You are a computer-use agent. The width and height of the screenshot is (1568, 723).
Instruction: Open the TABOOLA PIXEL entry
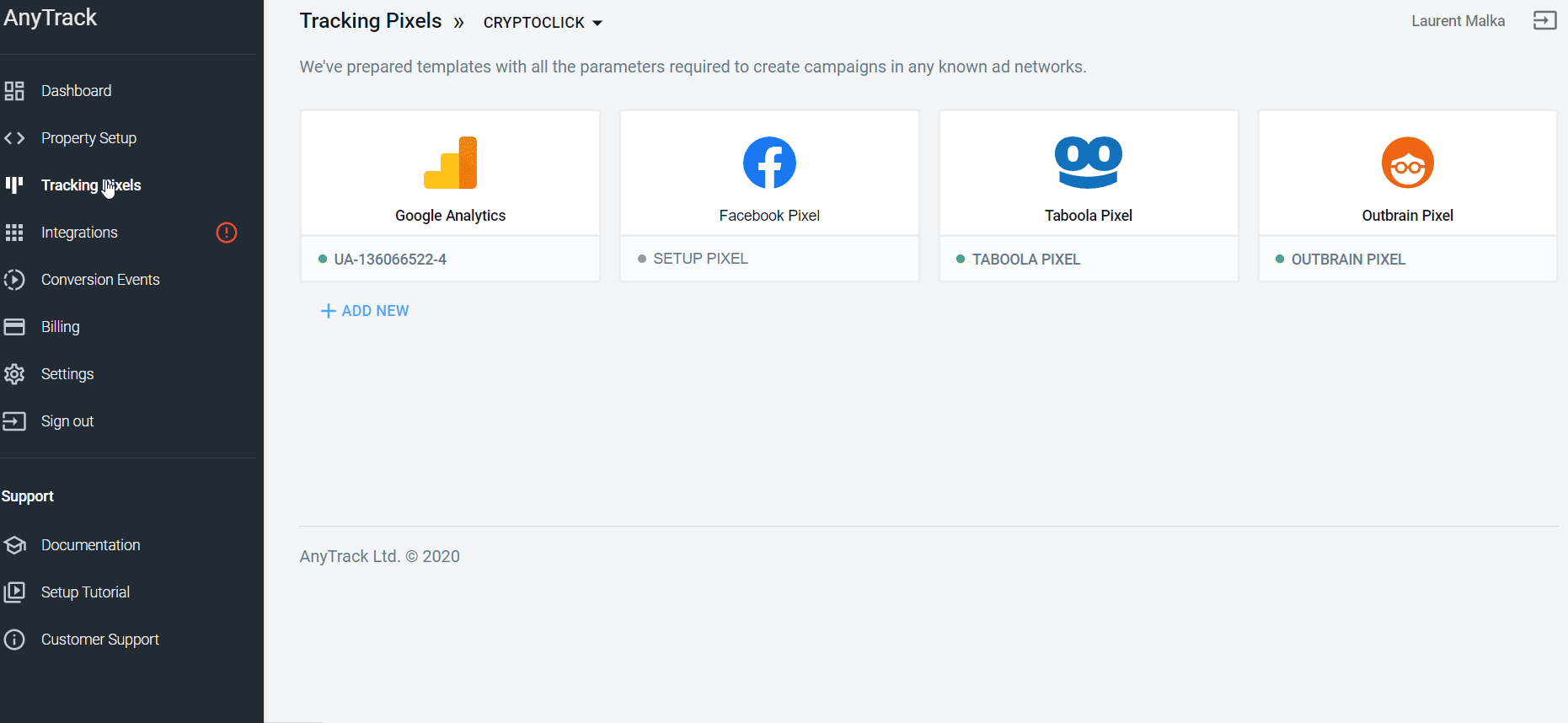pyautogui.click(x=1026, y=260)
